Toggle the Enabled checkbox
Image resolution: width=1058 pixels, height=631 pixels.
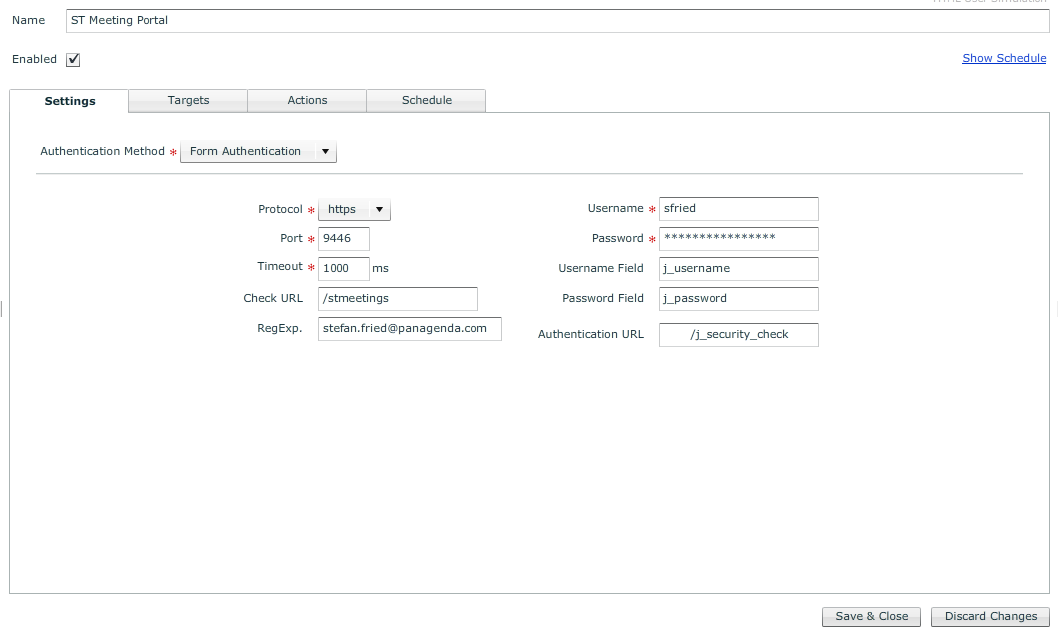[73, 59]
